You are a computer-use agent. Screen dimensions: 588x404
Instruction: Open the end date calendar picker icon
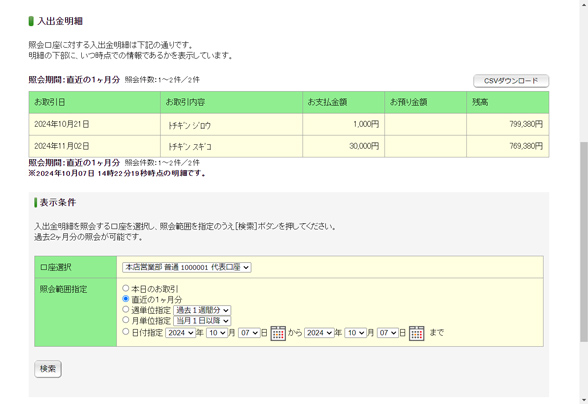pos(416,333)
